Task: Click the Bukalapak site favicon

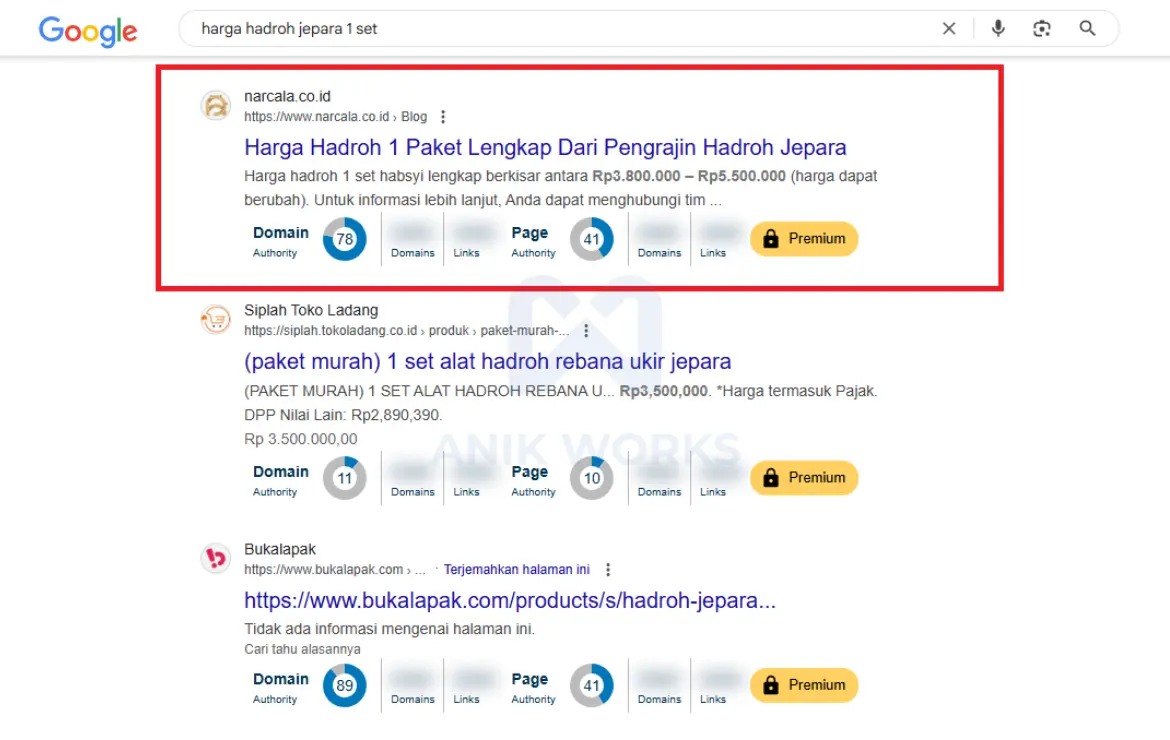Action: tap(216, 558)
